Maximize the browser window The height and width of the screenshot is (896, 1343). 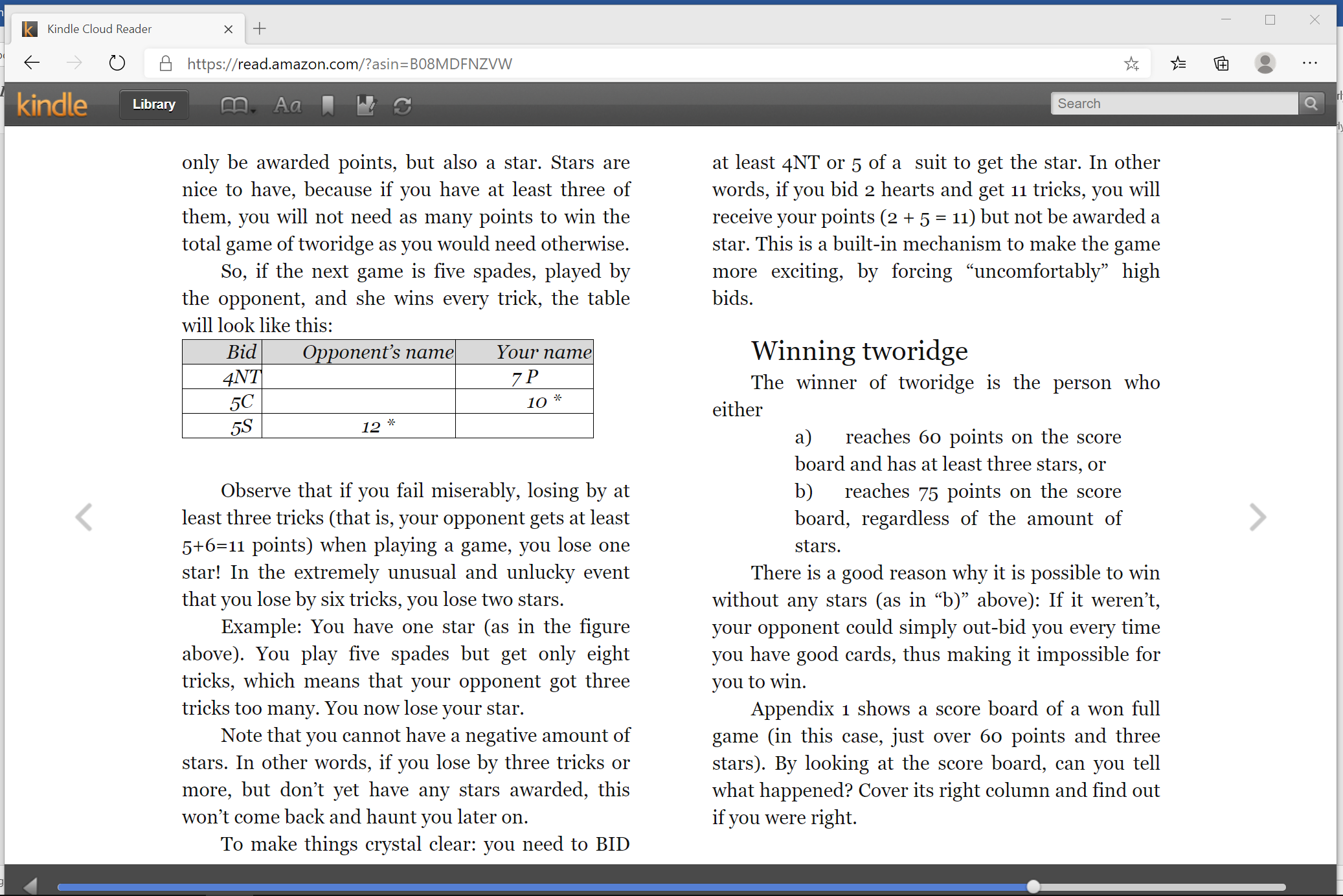click(1270, 20)
